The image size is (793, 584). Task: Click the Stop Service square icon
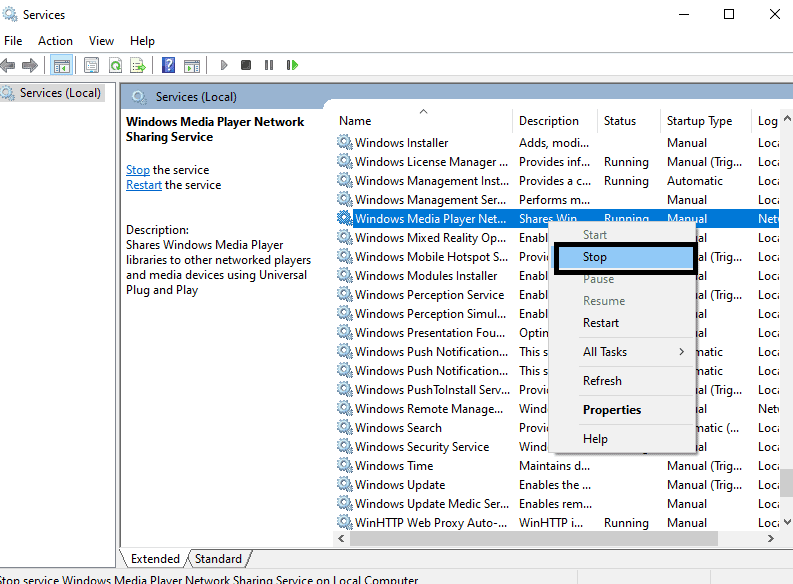click(246, 65)
